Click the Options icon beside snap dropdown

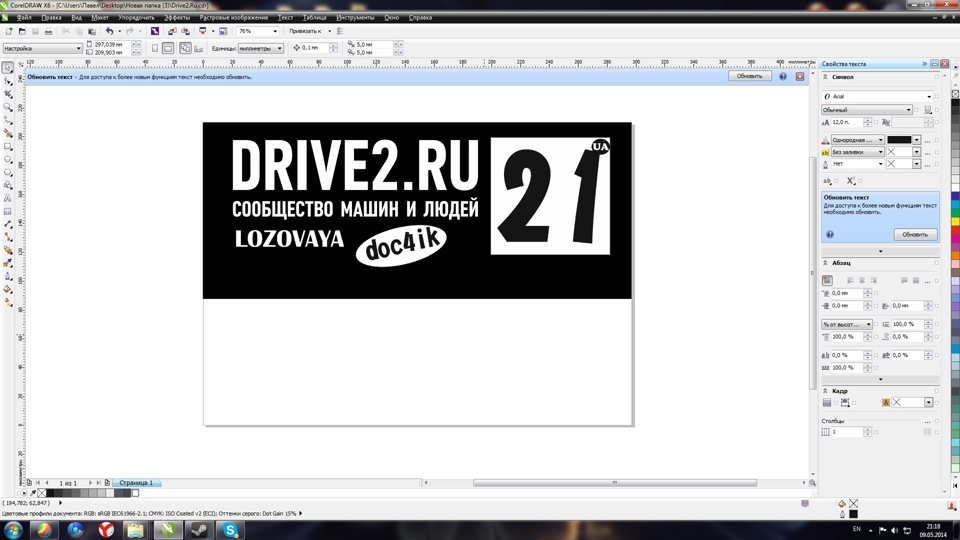pyautogui.click(x=340, y=31)
